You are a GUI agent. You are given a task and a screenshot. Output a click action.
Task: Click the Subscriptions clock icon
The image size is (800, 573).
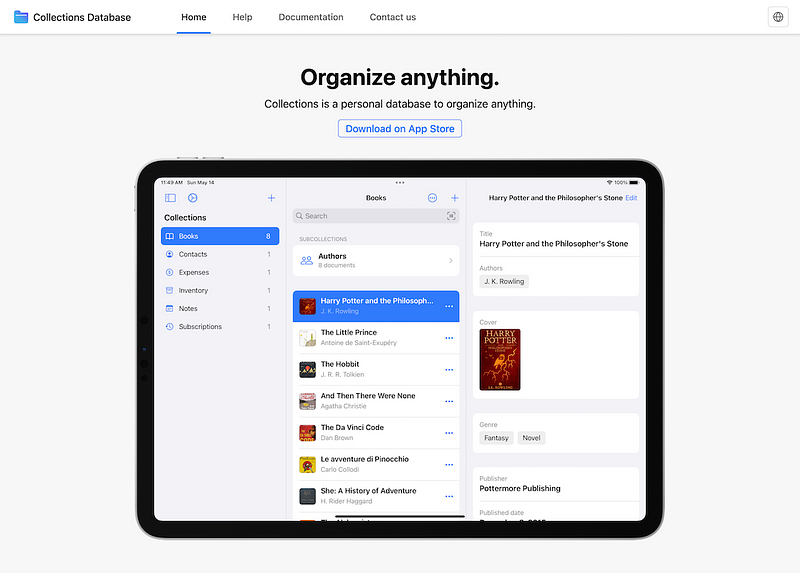(x=170, y=327)
